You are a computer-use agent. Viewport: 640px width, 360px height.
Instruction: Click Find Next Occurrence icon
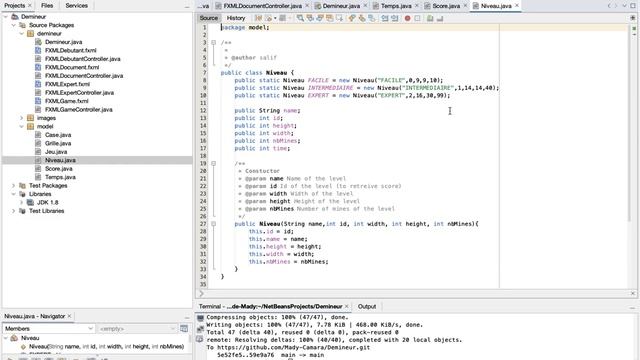coord(320,18)
